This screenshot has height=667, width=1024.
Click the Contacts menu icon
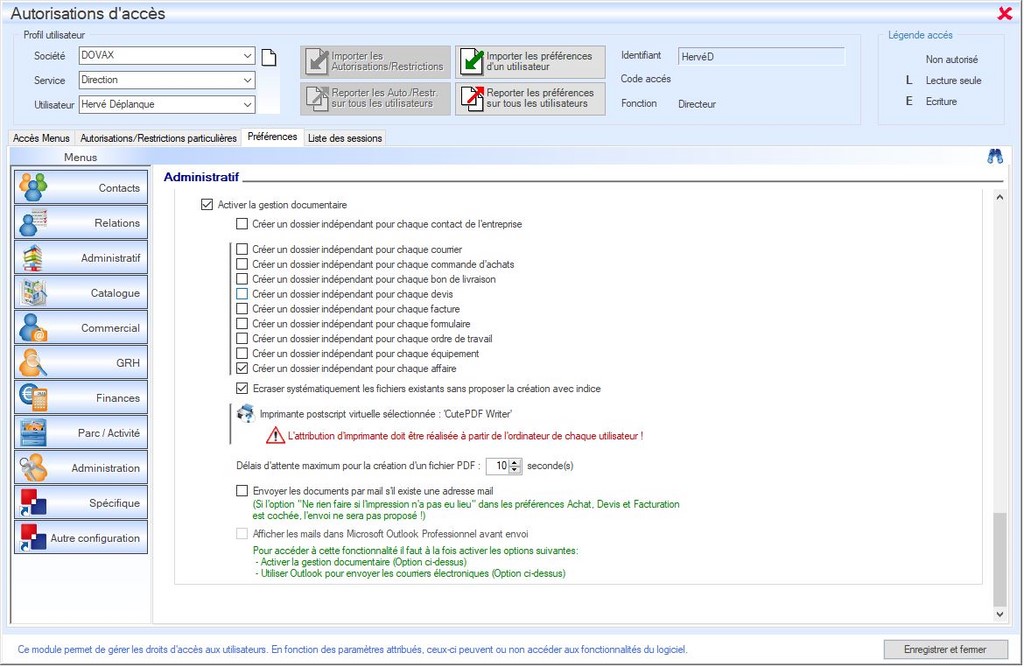33,187
